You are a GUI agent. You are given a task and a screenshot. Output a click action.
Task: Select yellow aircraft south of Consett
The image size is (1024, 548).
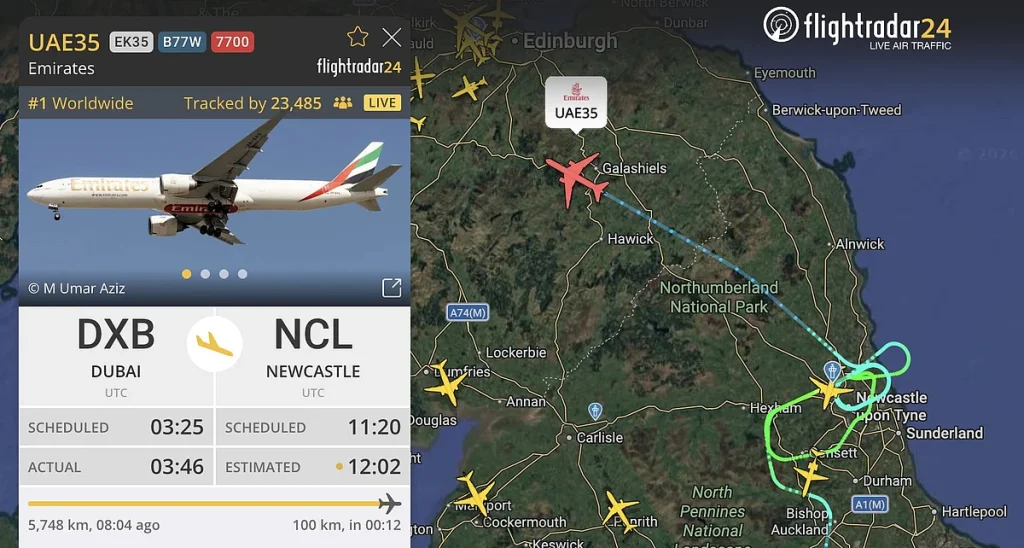[810, 476]
